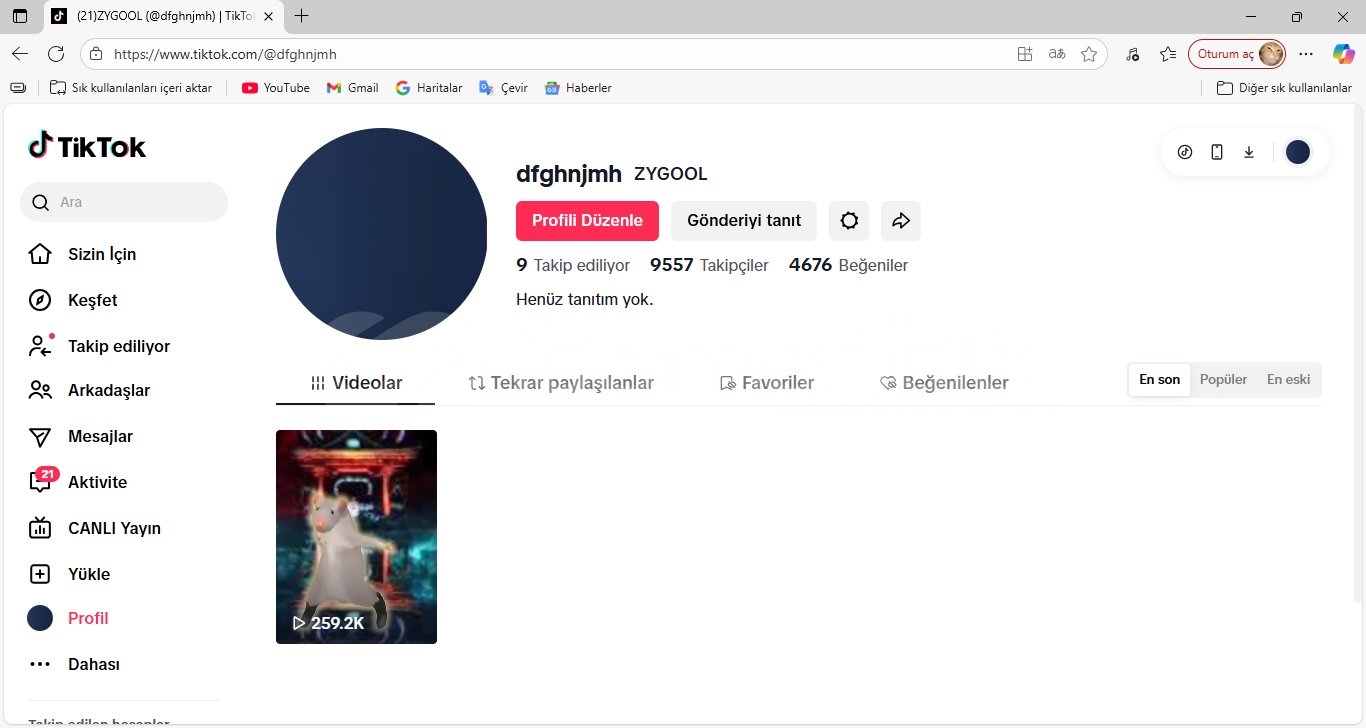Click the Ara search field
This screenshot has height=728, width=1366.
pos(124,202)
